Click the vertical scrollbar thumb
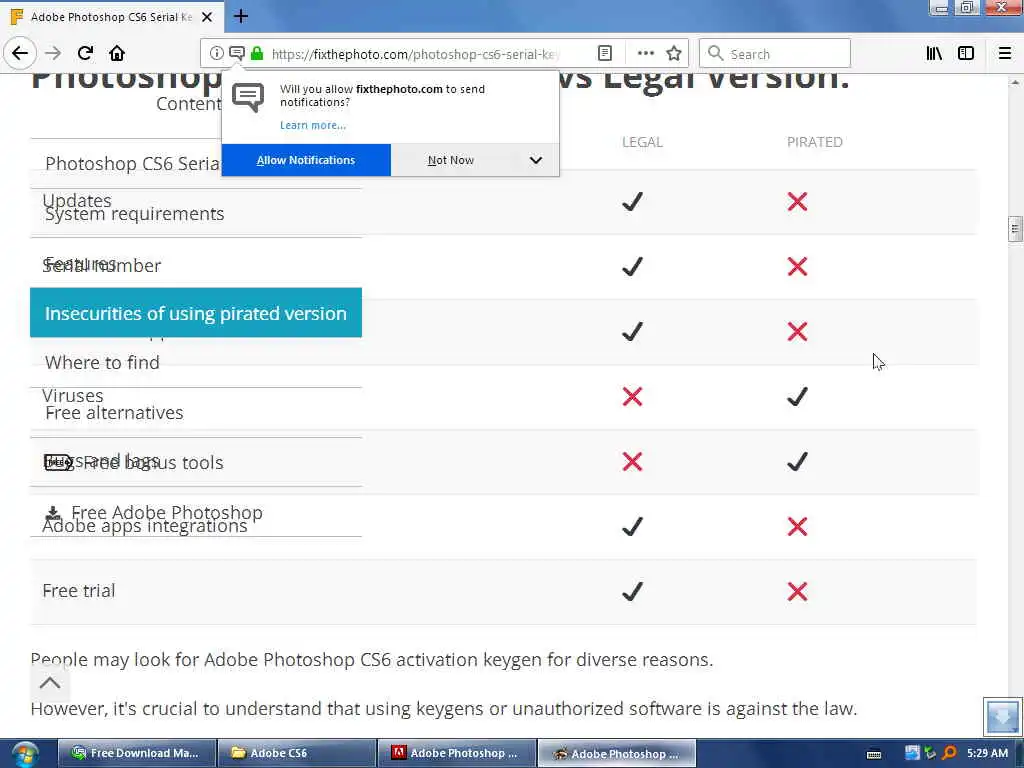The image size is (1024, 768). click(x=1015, y=229)
